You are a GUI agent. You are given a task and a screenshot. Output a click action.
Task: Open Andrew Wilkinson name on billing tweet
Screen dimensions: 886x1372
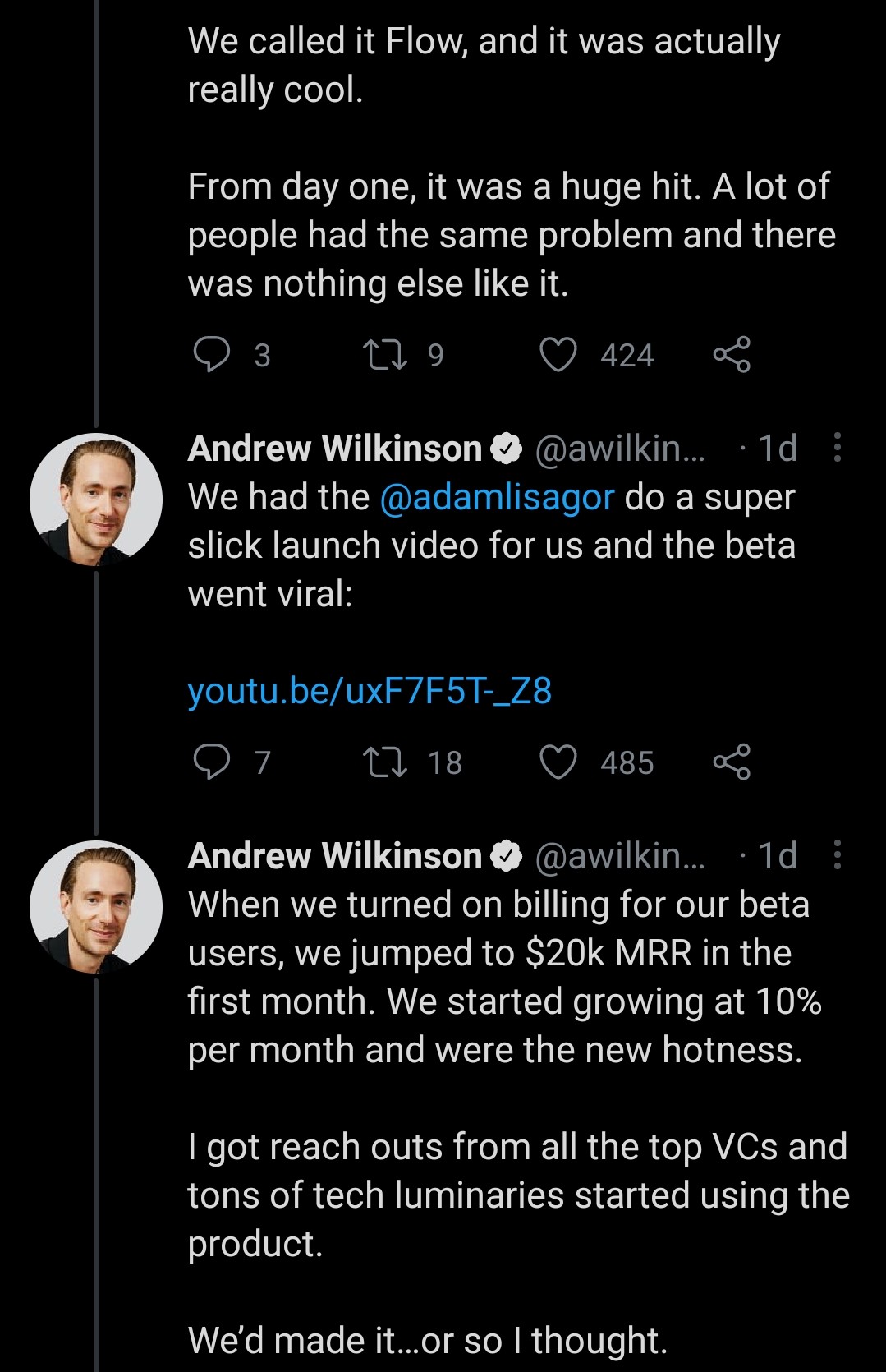(335, 856)
